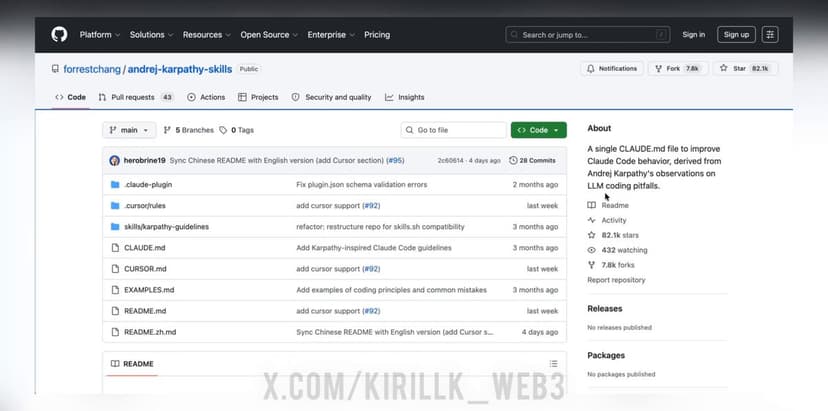This screenshot has width=828, height=411.
Task: Open the Platform menu
Action: [100, 35]
